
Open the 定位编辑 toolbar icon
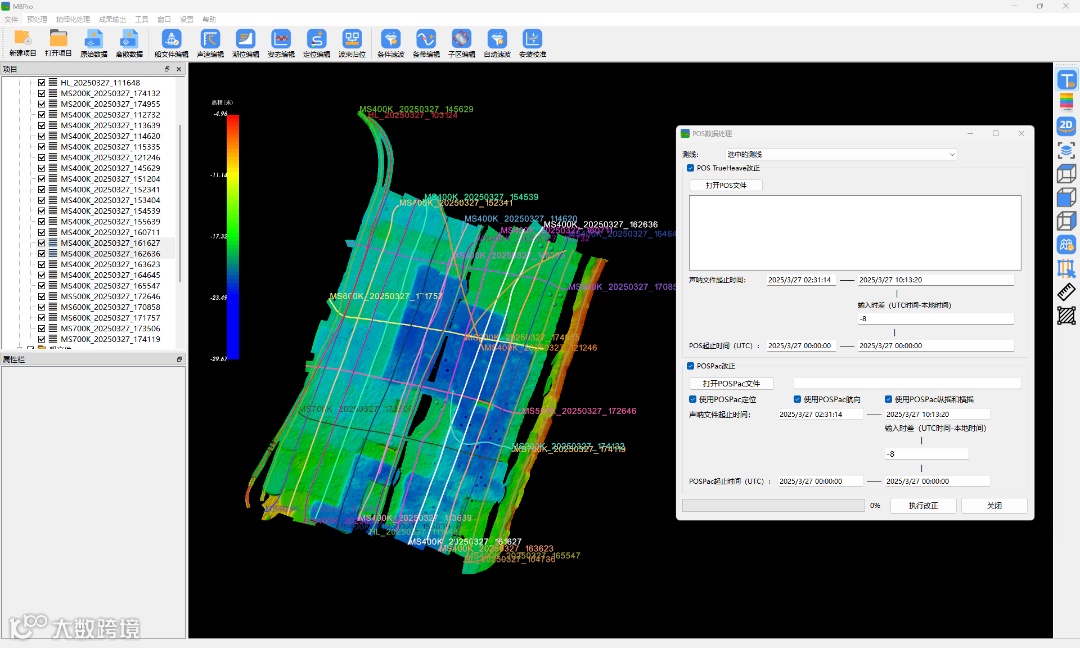[x=316, y=43]
